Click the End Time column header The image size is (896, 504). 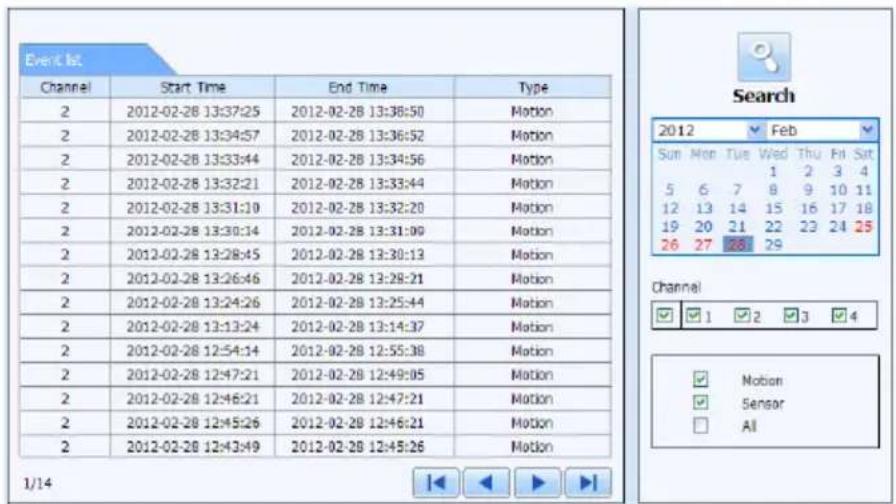click(365, 87)
